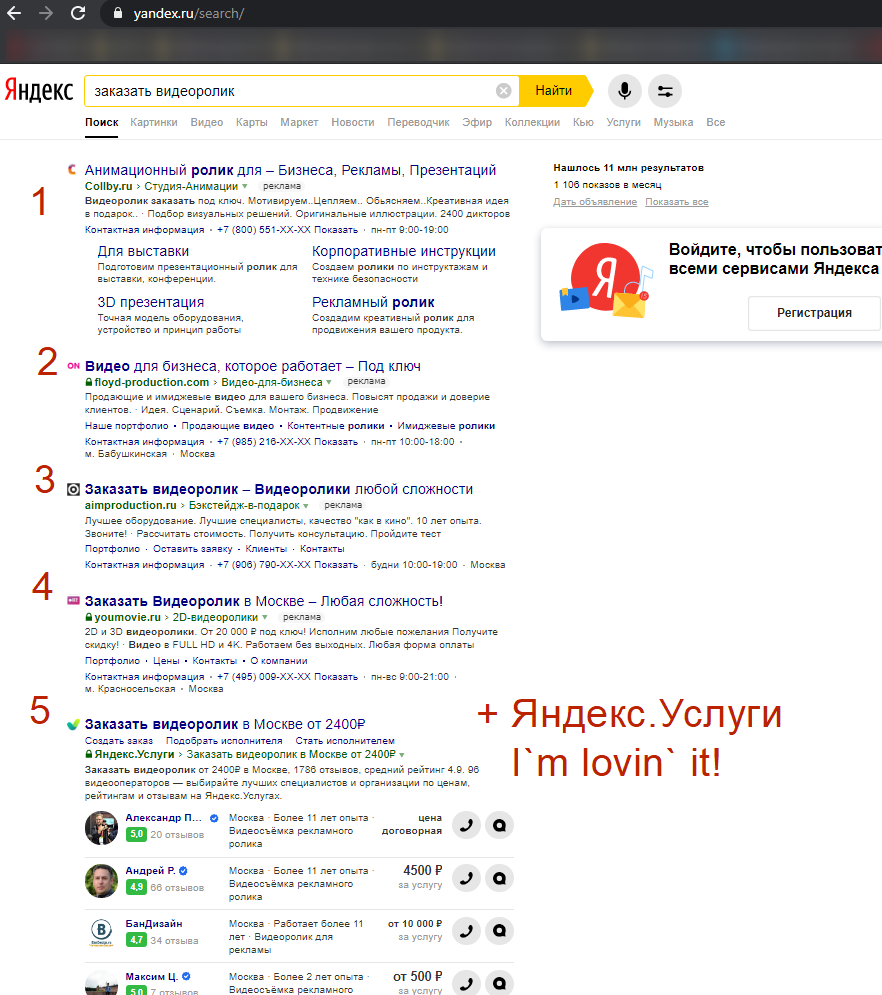
Task: Reload the page with the refresh icon
Action: point(78,13)
